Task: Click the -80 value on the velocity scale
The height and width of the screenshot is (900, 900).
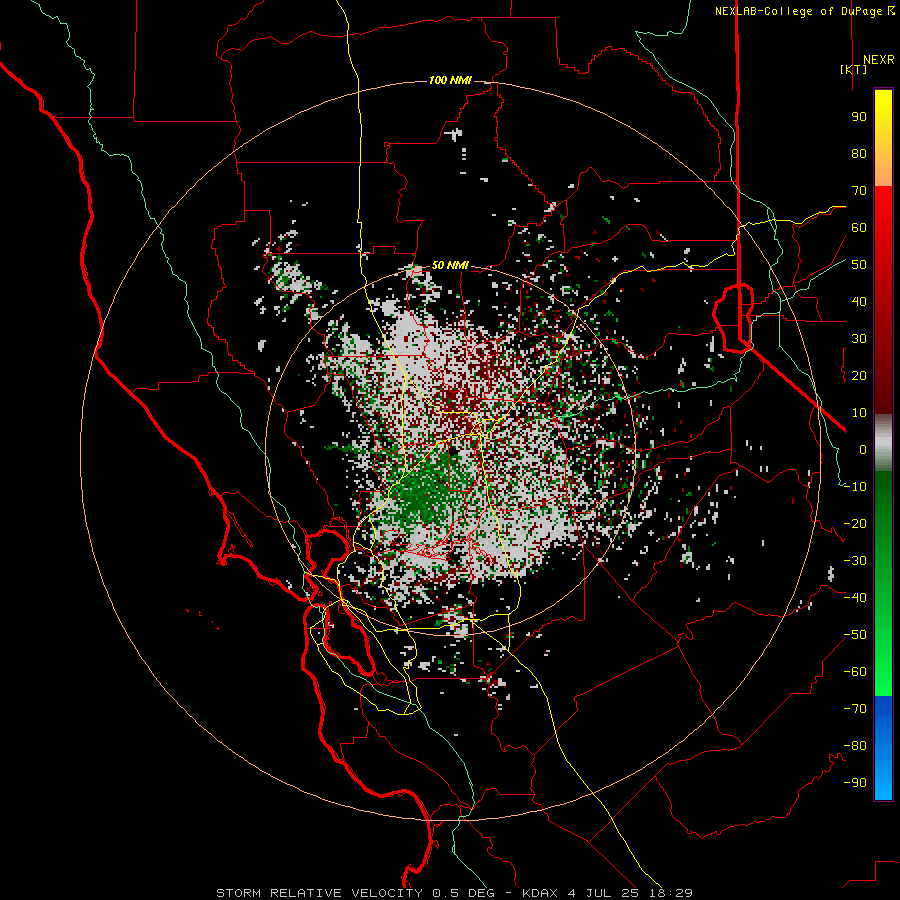Action: (855, 746)
